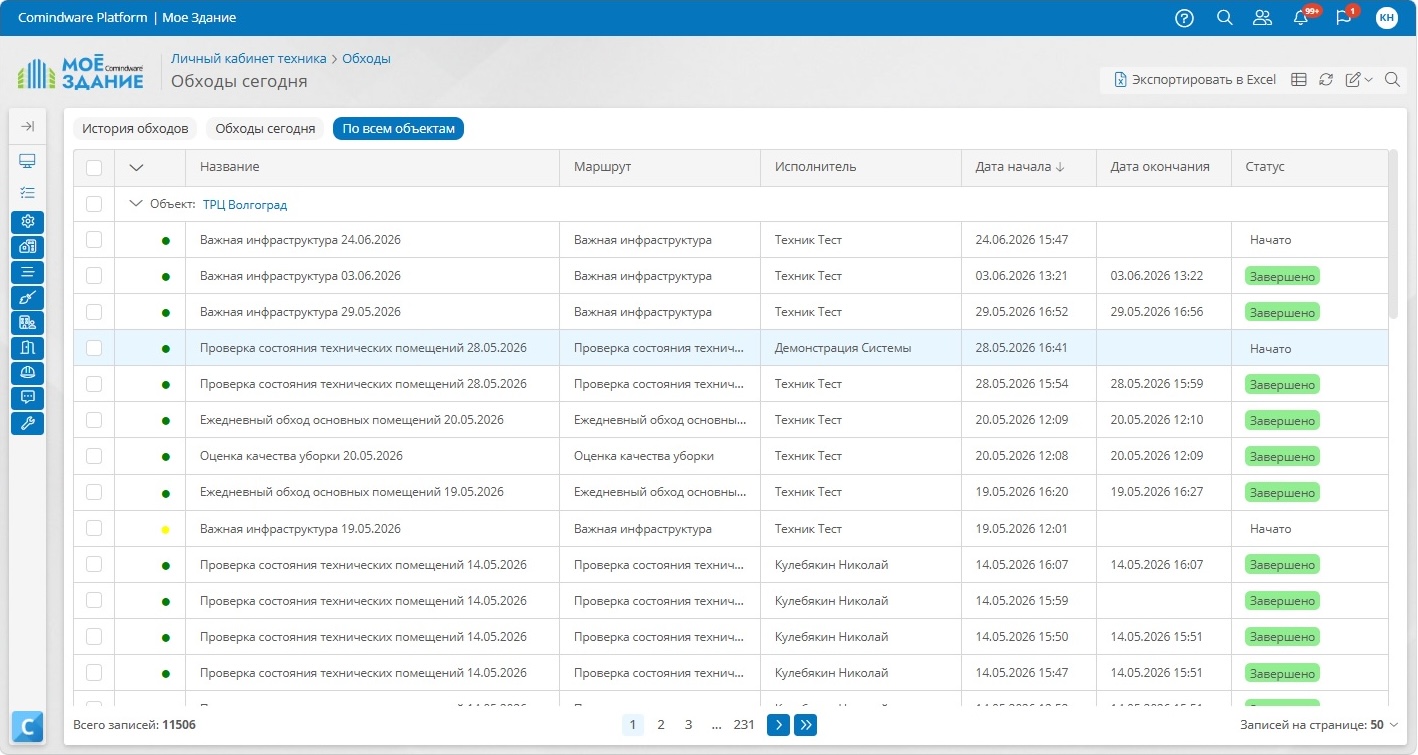Viewport: 1418px width, 755px height.
Task: Open the flag icon with badge 1
Action: coord(1344,18)
